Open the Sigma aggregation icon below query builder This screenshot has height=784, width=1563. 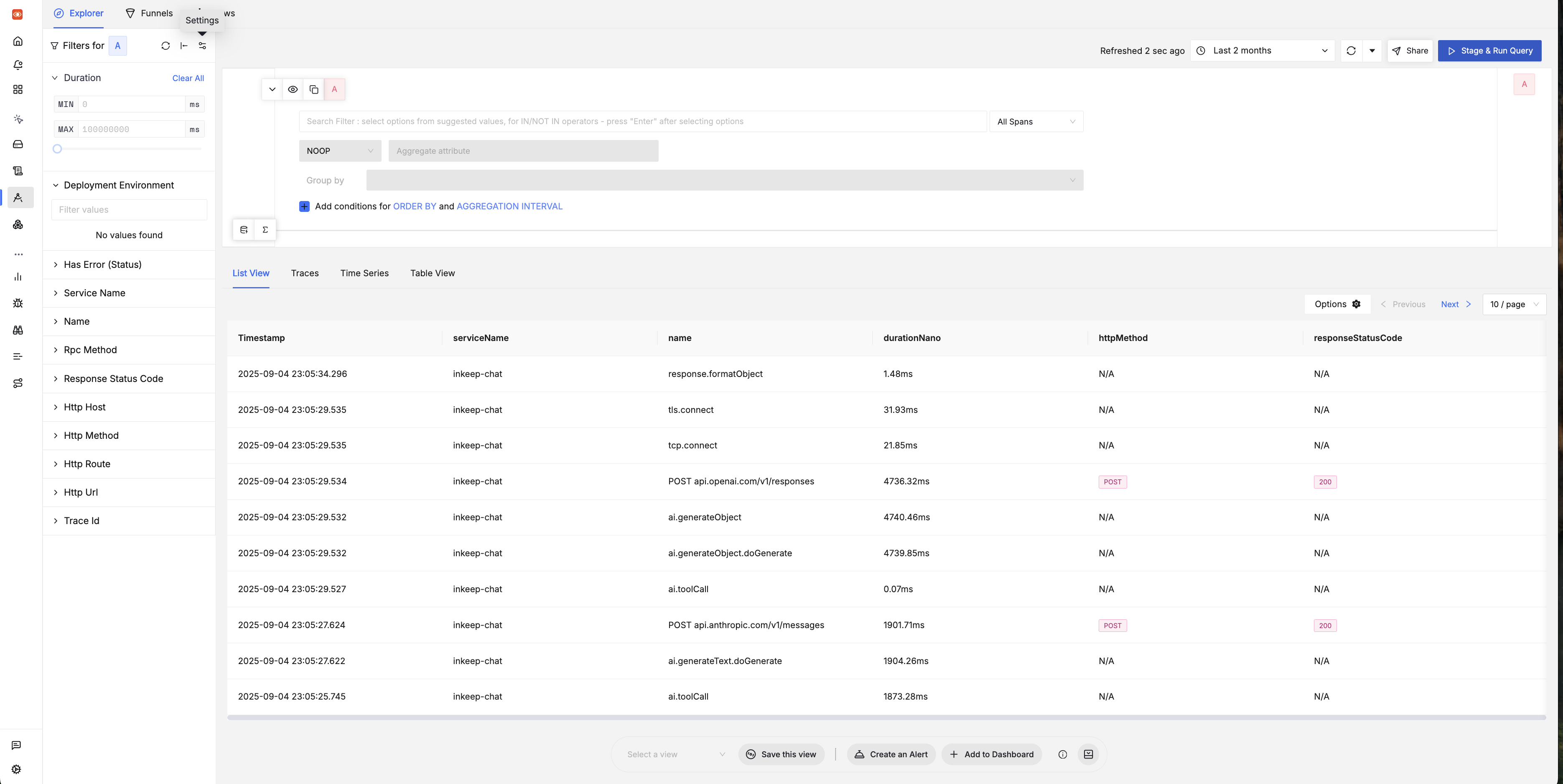point(265,229)
